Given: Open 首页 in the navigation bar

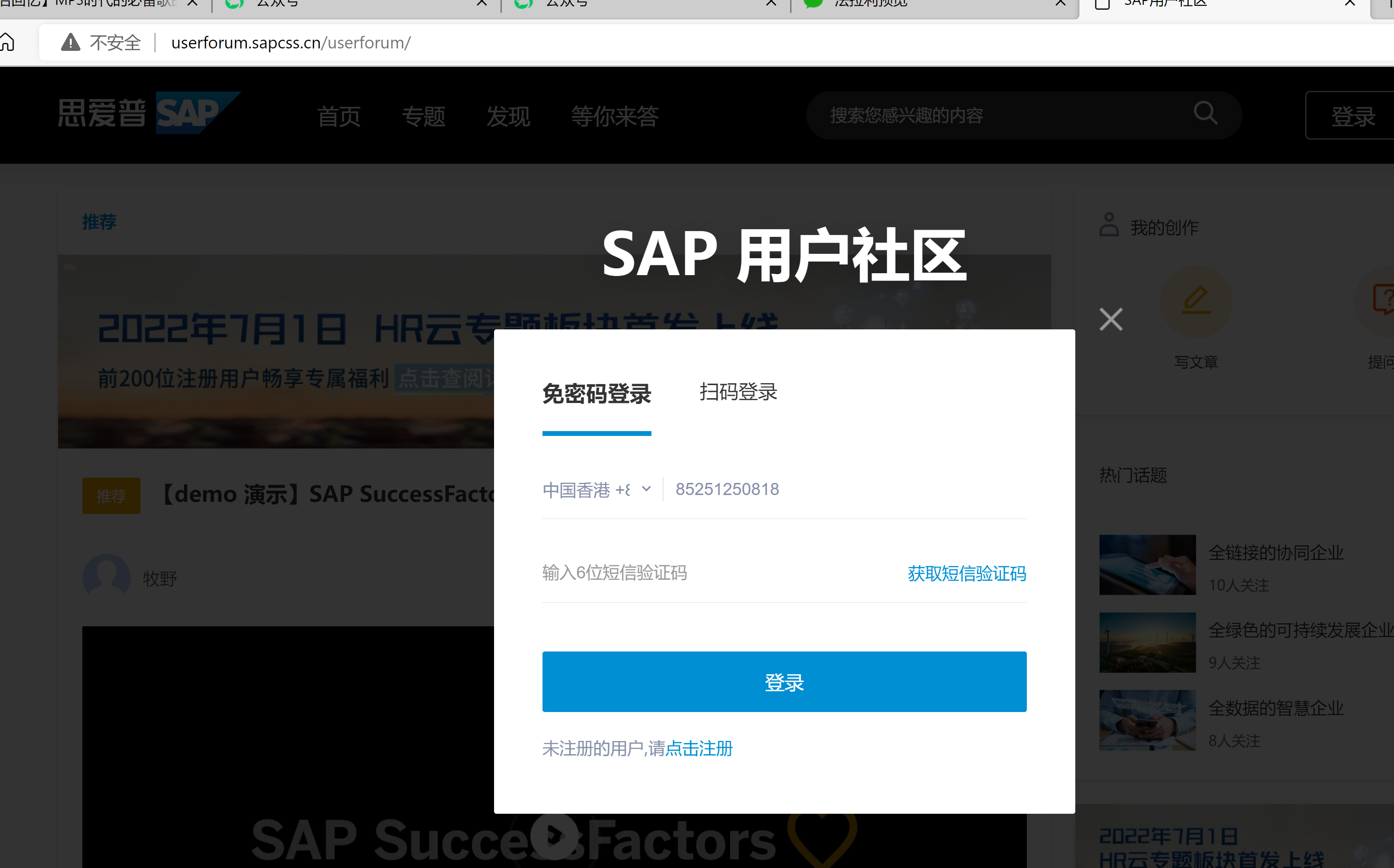Looking at the screenshot, I should [x=339, y=117].
